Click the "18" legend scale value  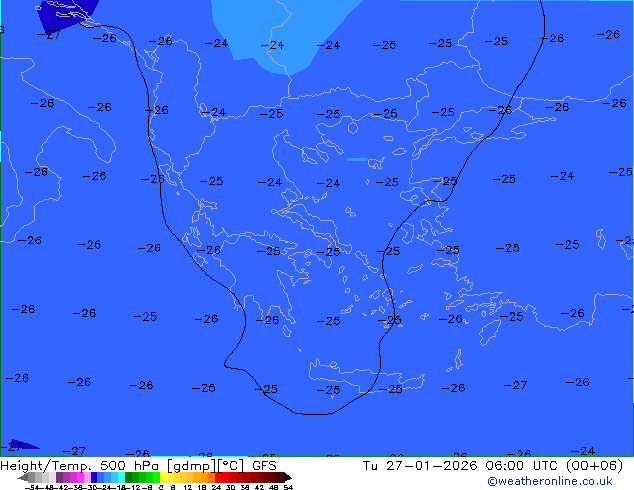pyautogui.click(x=202, y=487)
